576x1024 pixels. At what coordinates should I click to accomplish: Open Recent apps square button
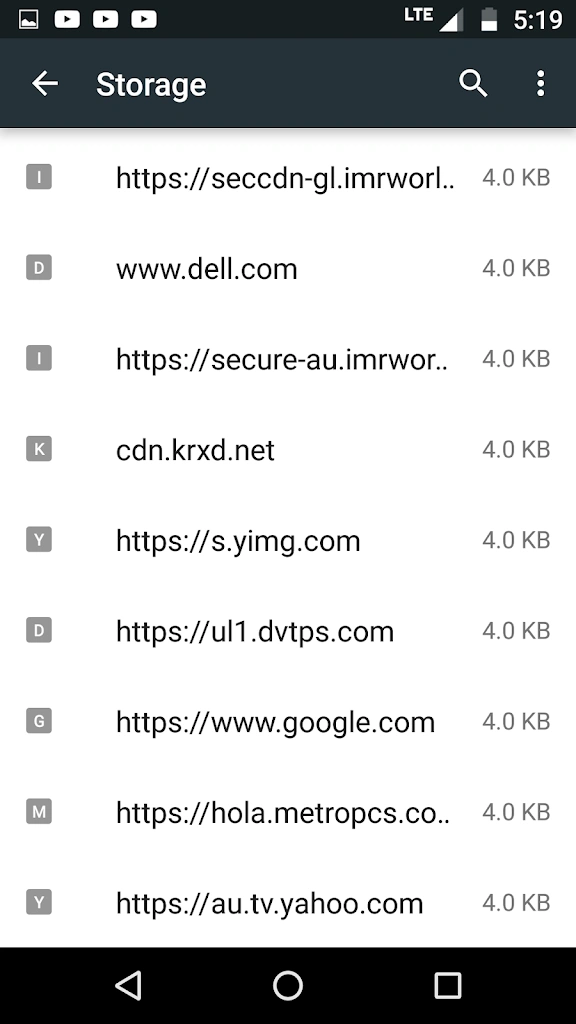click(448, 985)
